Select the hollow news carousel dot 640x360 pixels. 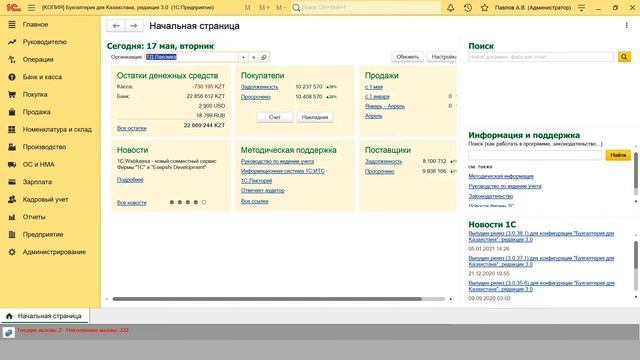(204, 202)
